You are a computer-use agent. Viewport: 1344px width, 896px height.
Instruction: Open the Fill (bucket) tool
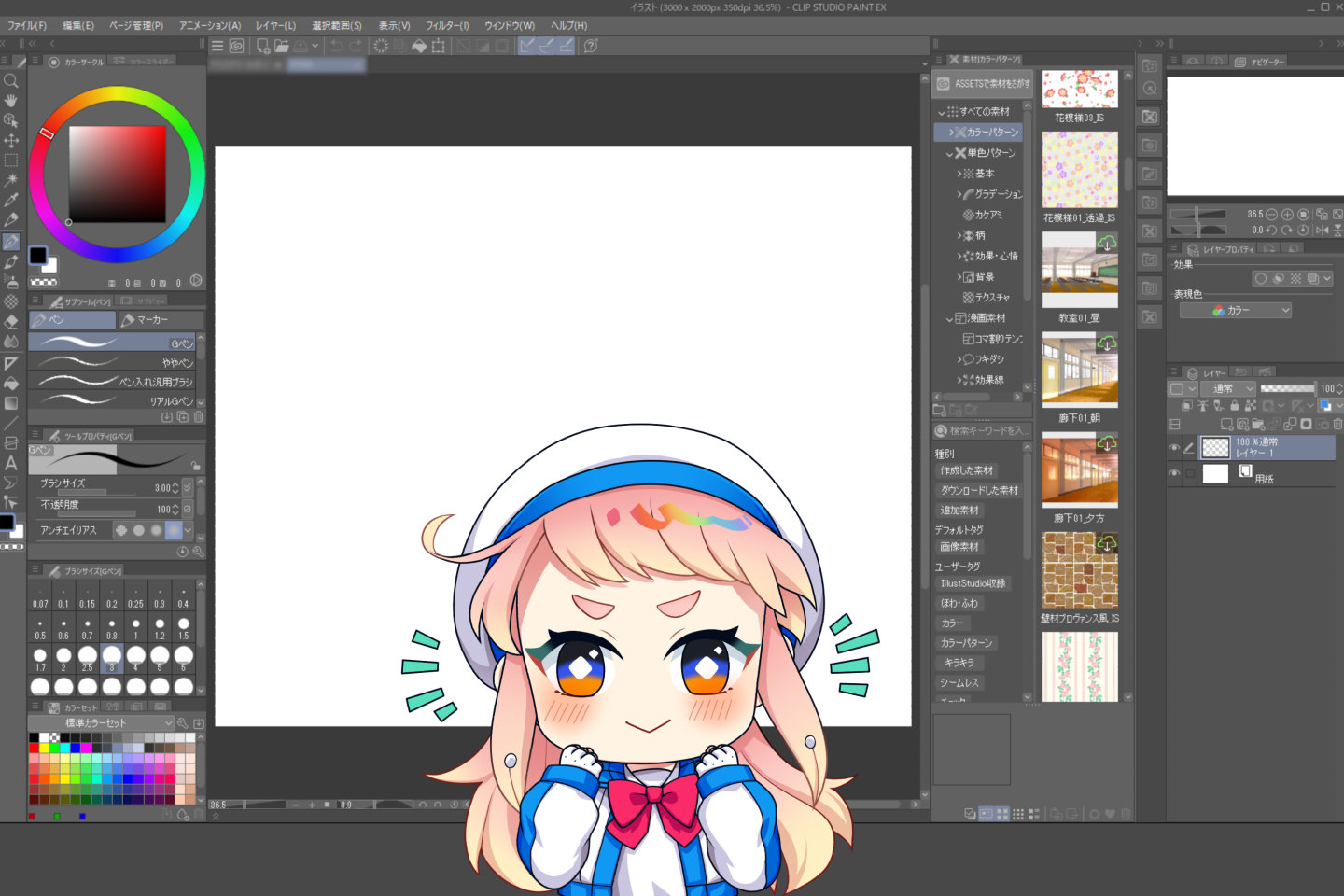tap(11, 383)
